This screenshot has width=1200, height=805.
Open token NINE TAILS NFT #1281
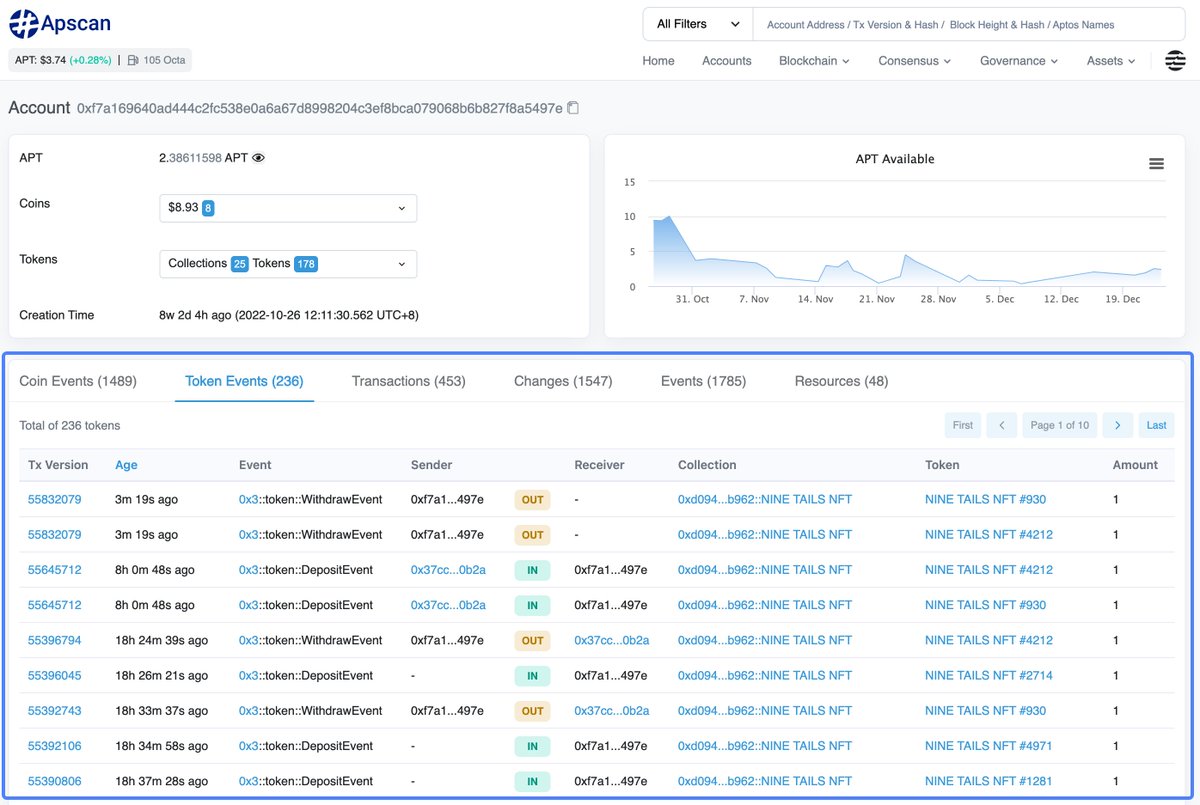989,781
